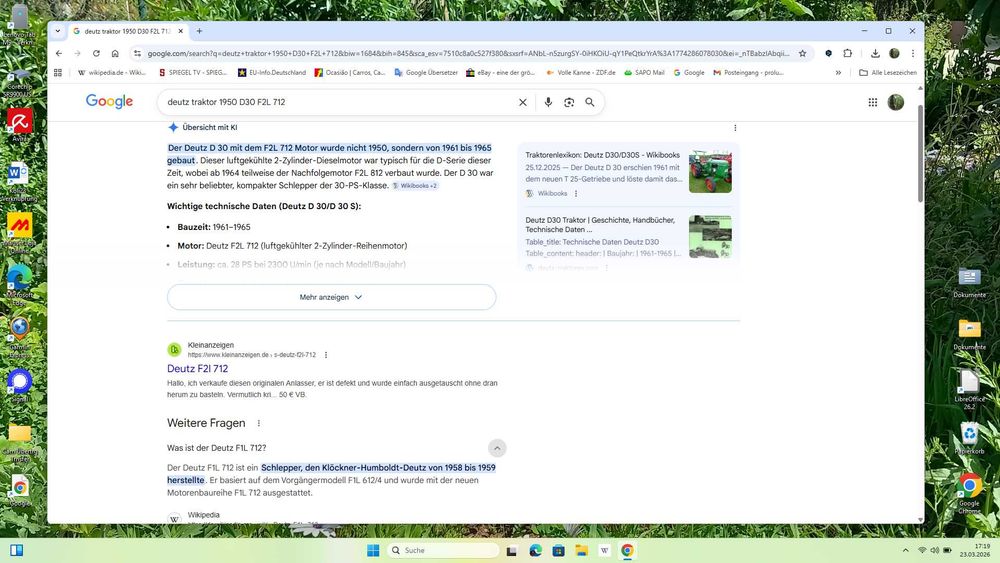Click Windows taskbar Suche search box
The image size is (1000, 563).
(x=443, y=550)
